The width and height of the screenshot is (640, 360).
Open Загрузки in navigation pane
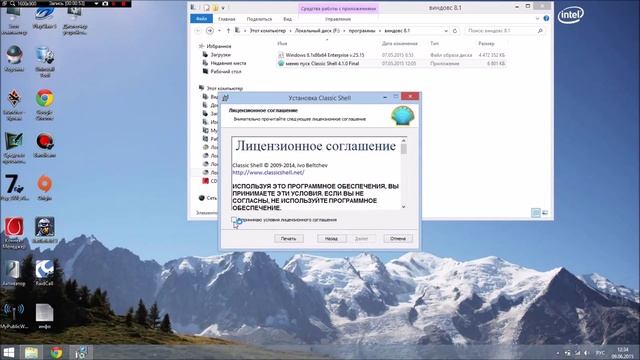tap(220, 55)
